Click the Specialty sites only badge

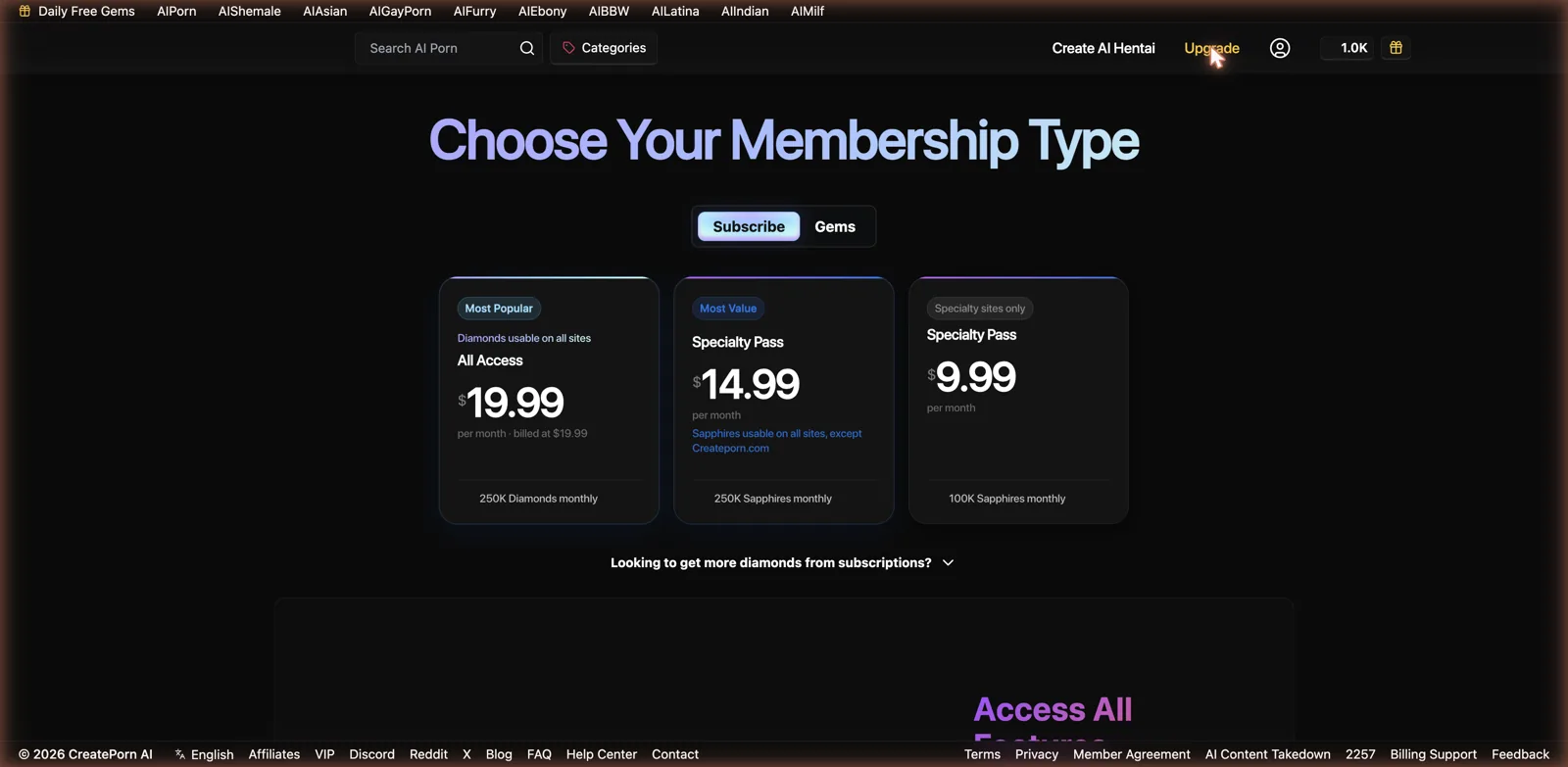980,309
